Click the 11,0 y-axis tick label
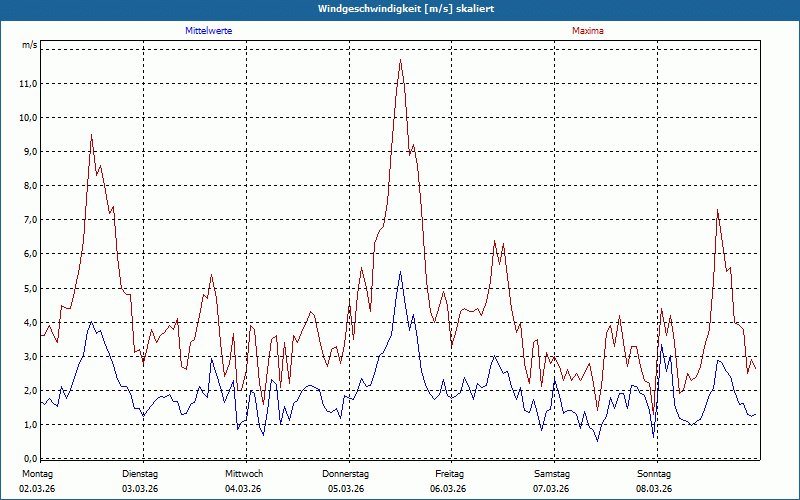The width and height of the screenshot is (800, 500). click(28, 84)
